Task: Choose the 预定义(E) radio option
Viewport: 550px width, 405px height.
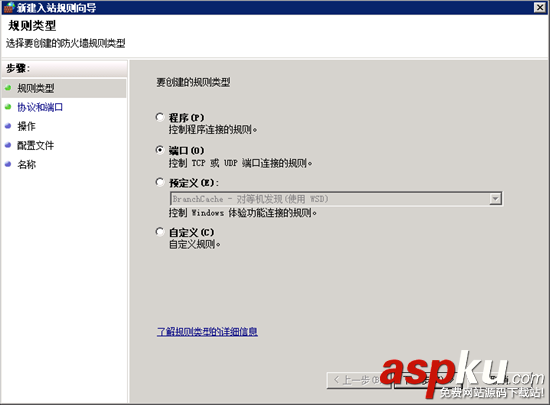Action: (x=160, y=182)
